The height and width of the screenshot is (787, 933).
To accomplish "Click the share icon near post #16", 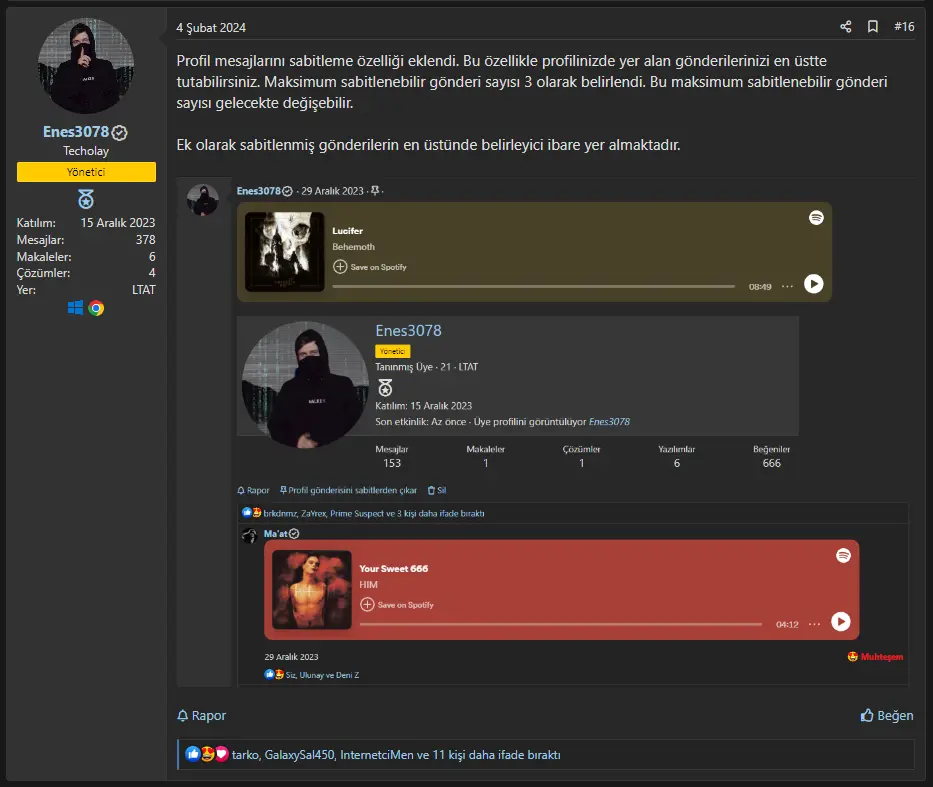I will pyautogui.click(x=846, y=27).
